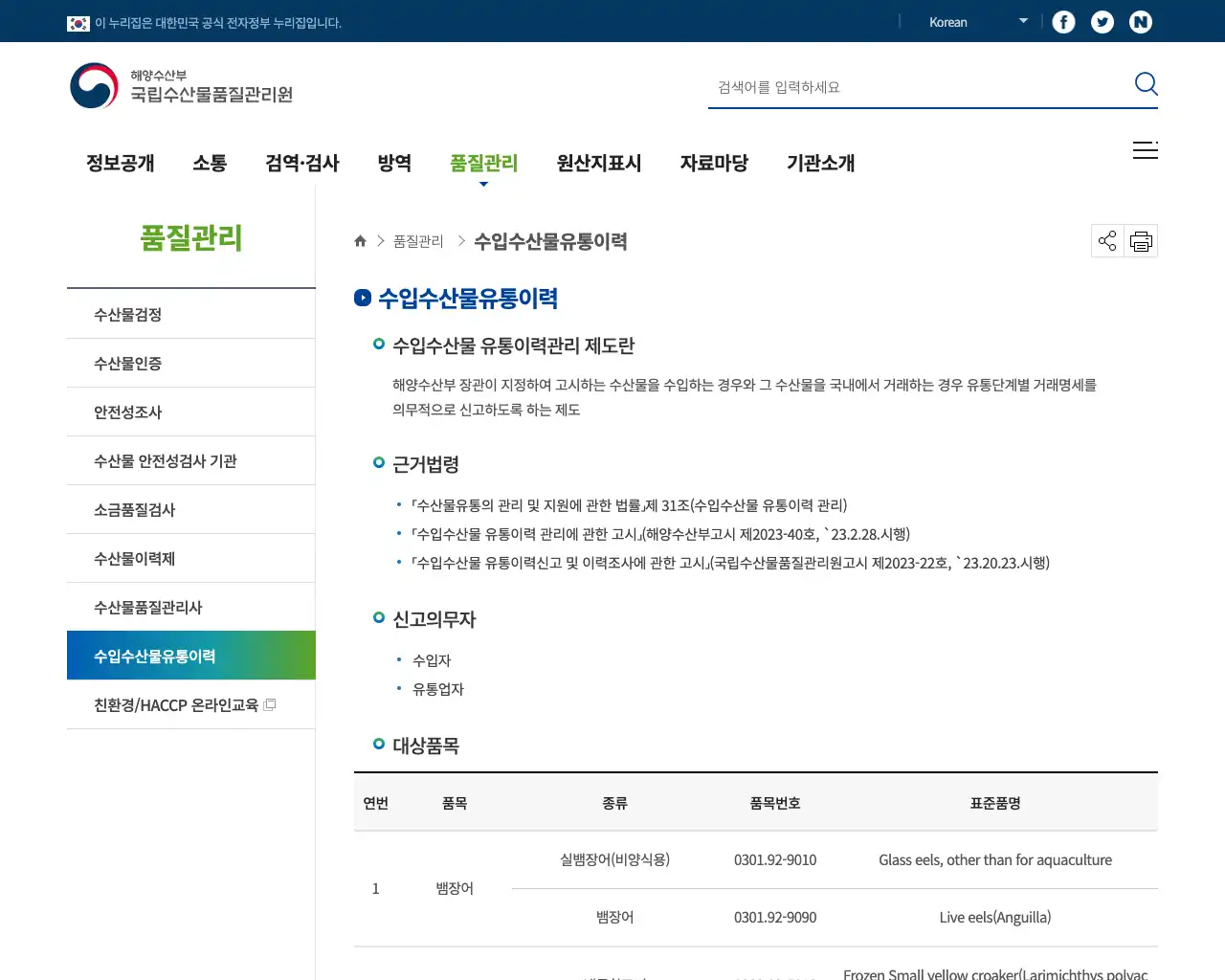The height and width of the screenshot is (980, 1225).
Task: Select 수산물 안전성검사 기관 in sidebar
Action: click(191, 461)
